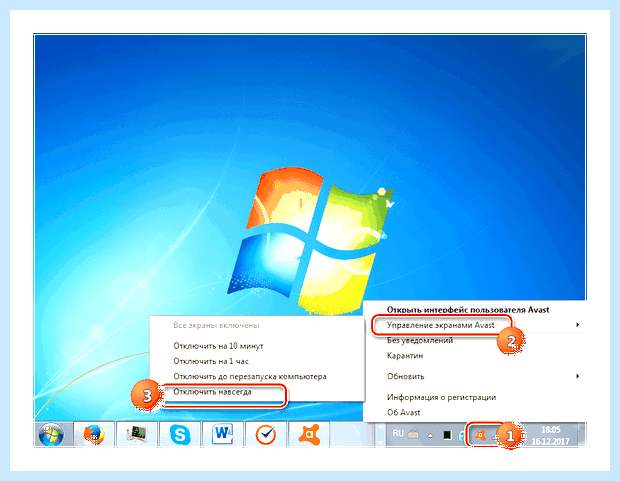This screenshot has height=481, width=620.
Task: Click the black square tray icon
Action: coord(447,435)
